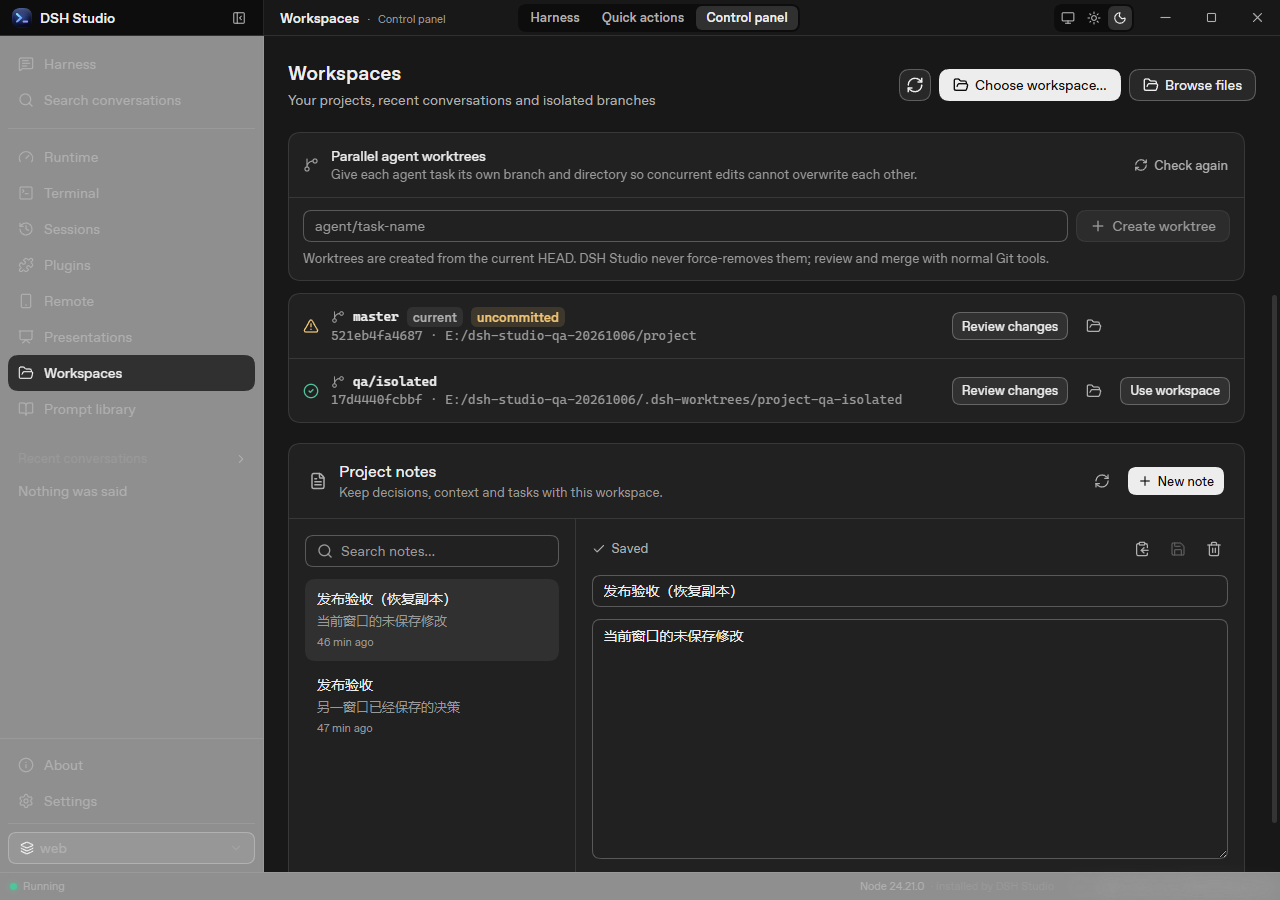The width and height of the screenshot is (1280, 900).
Task: Click the note title field
Action: coord(910,591)
